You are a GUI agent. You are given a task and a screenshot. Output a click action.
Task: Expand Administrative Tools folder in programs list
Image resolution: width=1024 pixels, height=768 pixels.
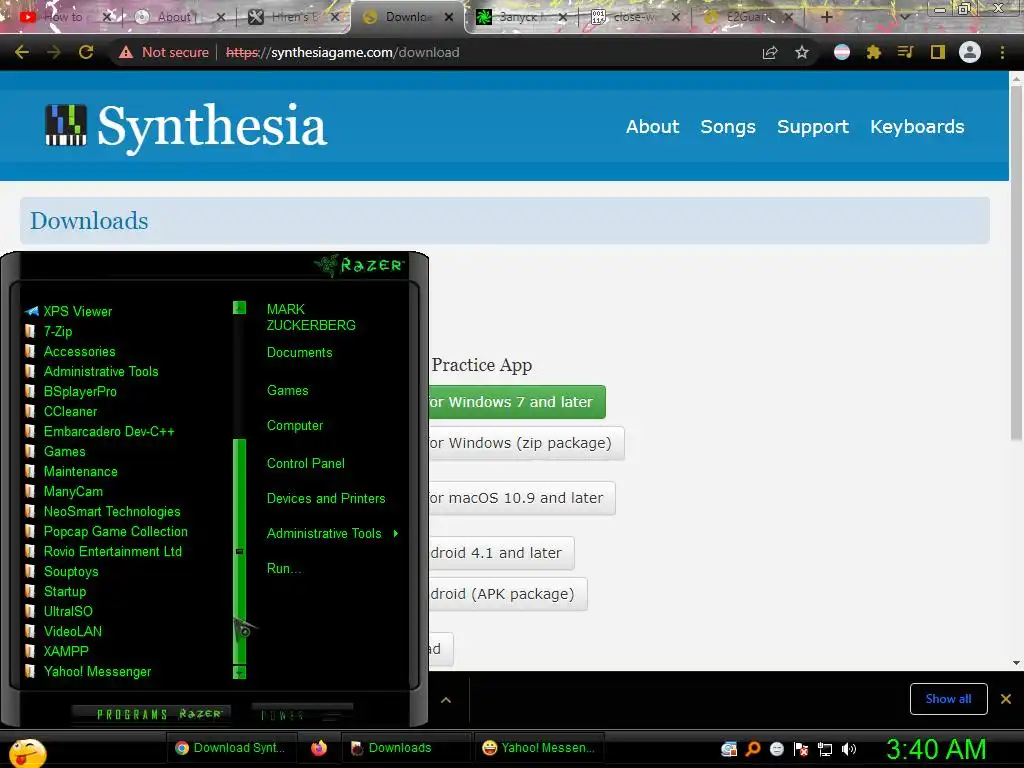pyautogui.click(x=101, y=371)
